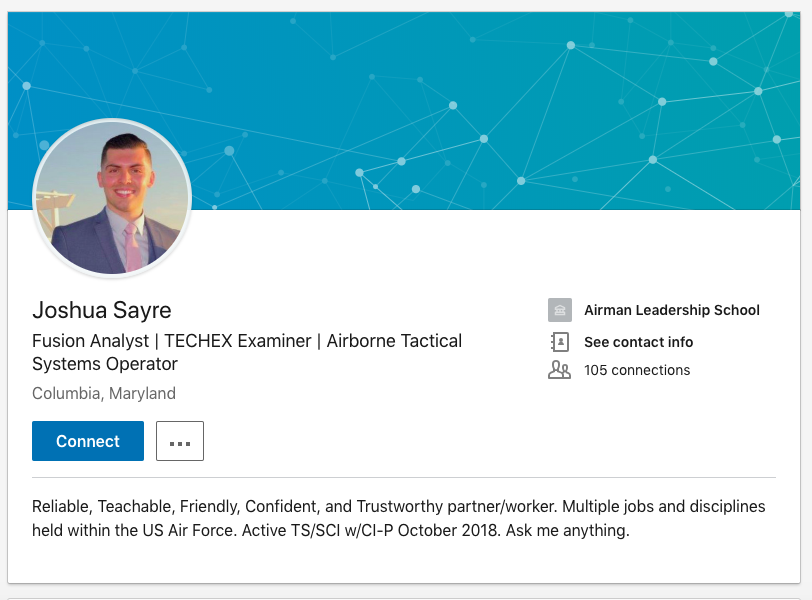Open the Airman Leadership School link
812x600 pixels.
pos(672,310)
